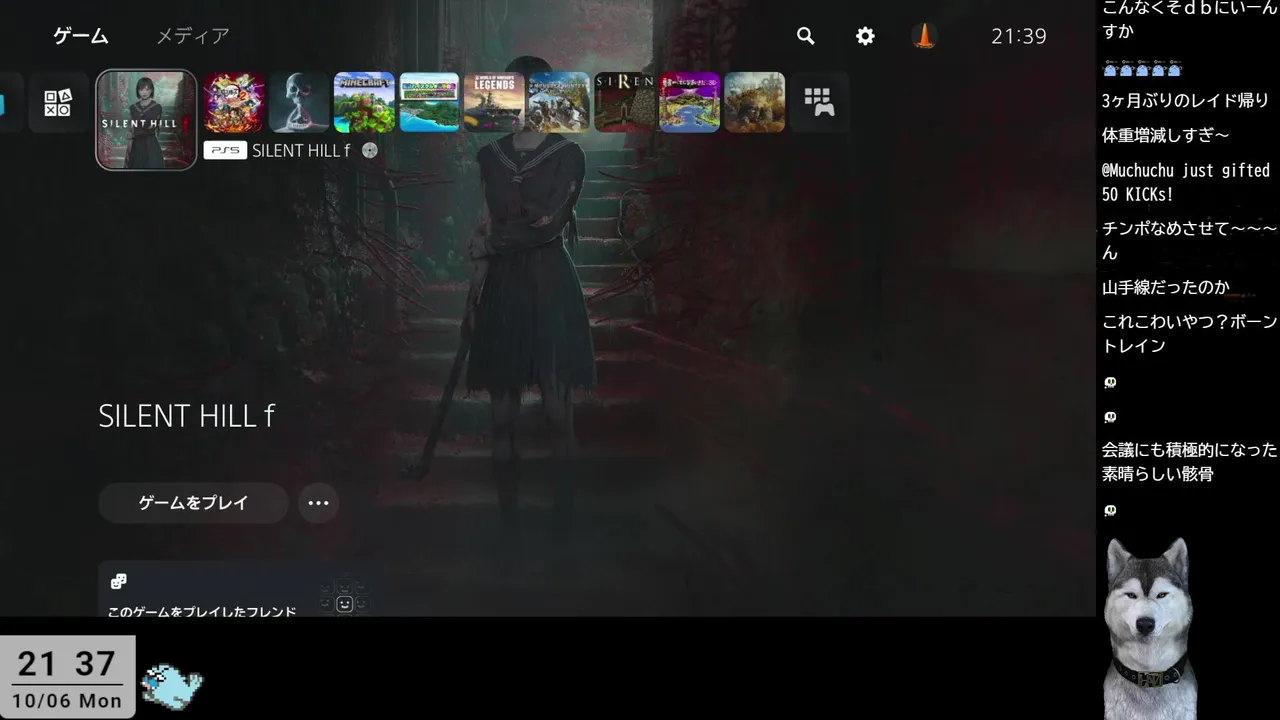Click the ゲームをプレイ button
Screen dimensions: 1280x720
[193, 503]
